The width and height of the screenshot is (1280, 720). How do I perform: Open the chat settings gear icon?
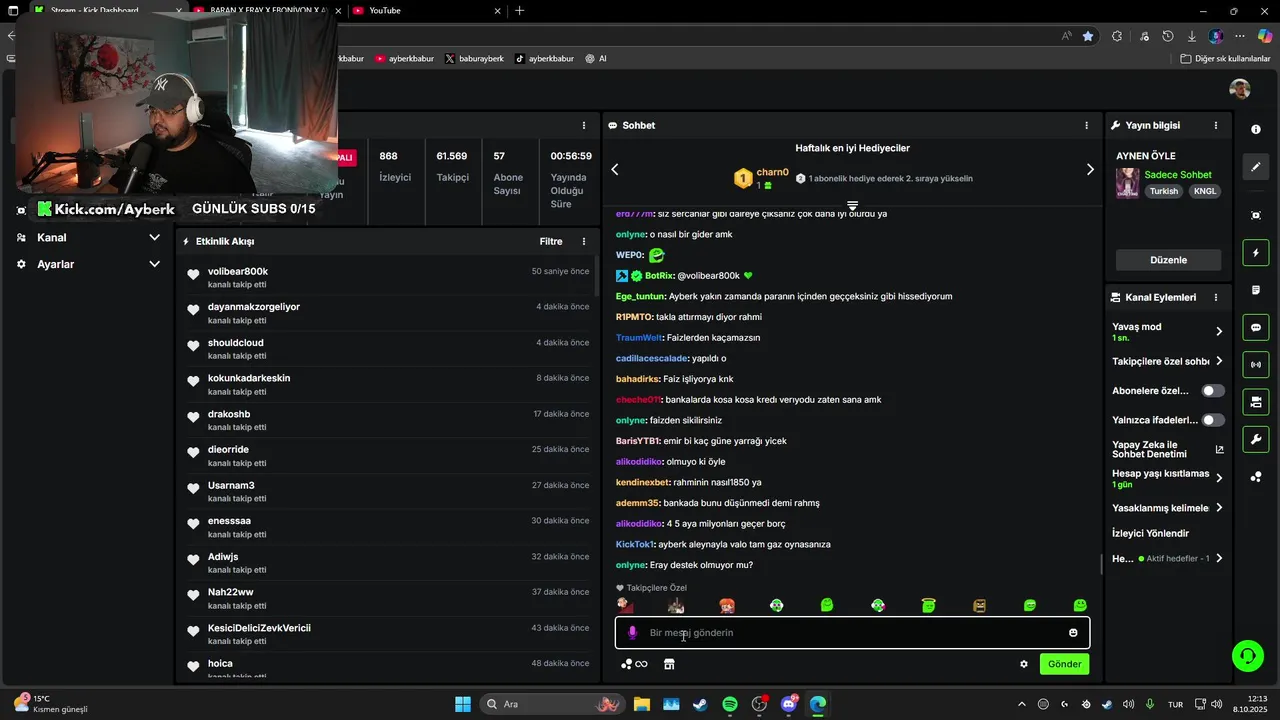[x=1024, y=664]
